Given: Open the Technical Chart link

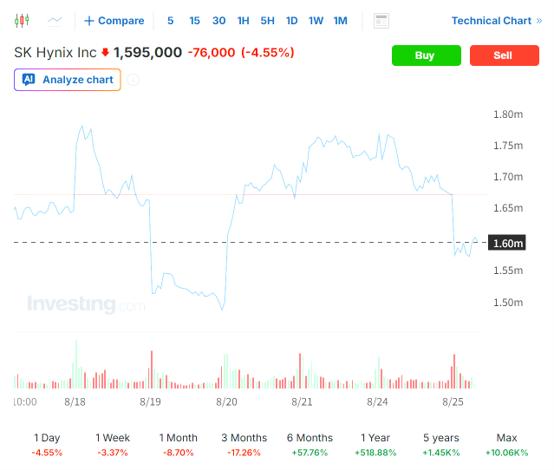Looking at the screenshot, I should coord(491,21).
